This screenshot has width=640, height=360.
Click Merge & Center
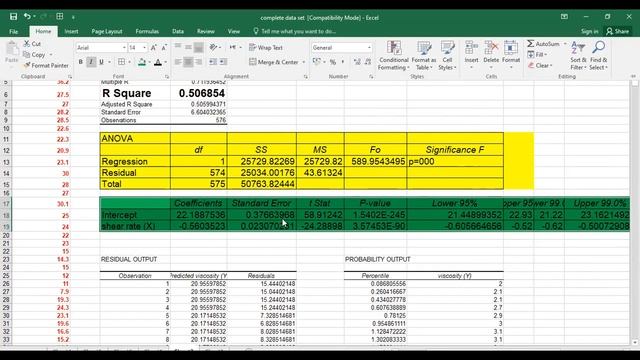274,62
